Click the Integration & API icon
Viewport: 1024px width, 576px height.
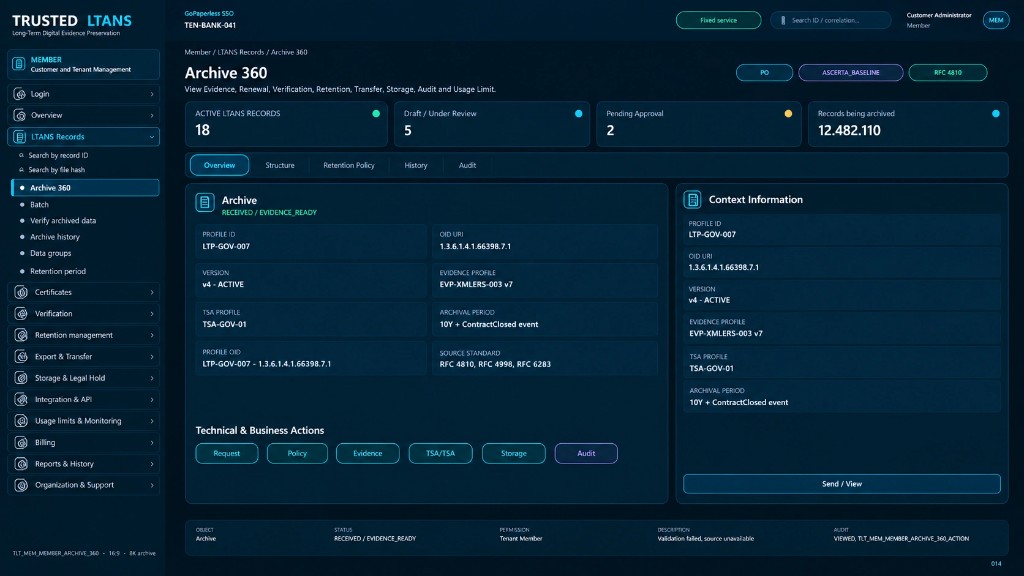pos(22,400)
